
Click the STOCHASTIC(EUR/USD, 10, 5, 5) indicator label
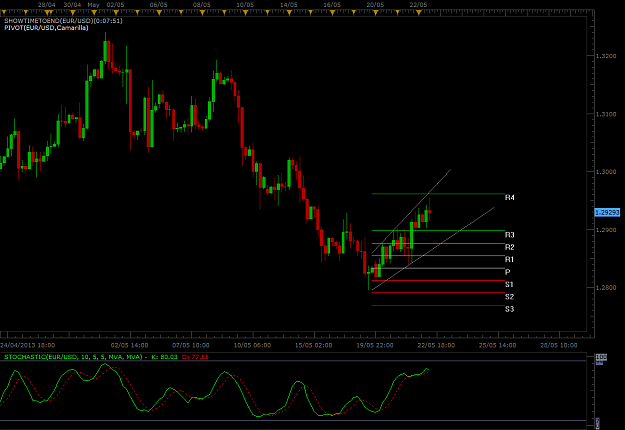pos(73,357)
